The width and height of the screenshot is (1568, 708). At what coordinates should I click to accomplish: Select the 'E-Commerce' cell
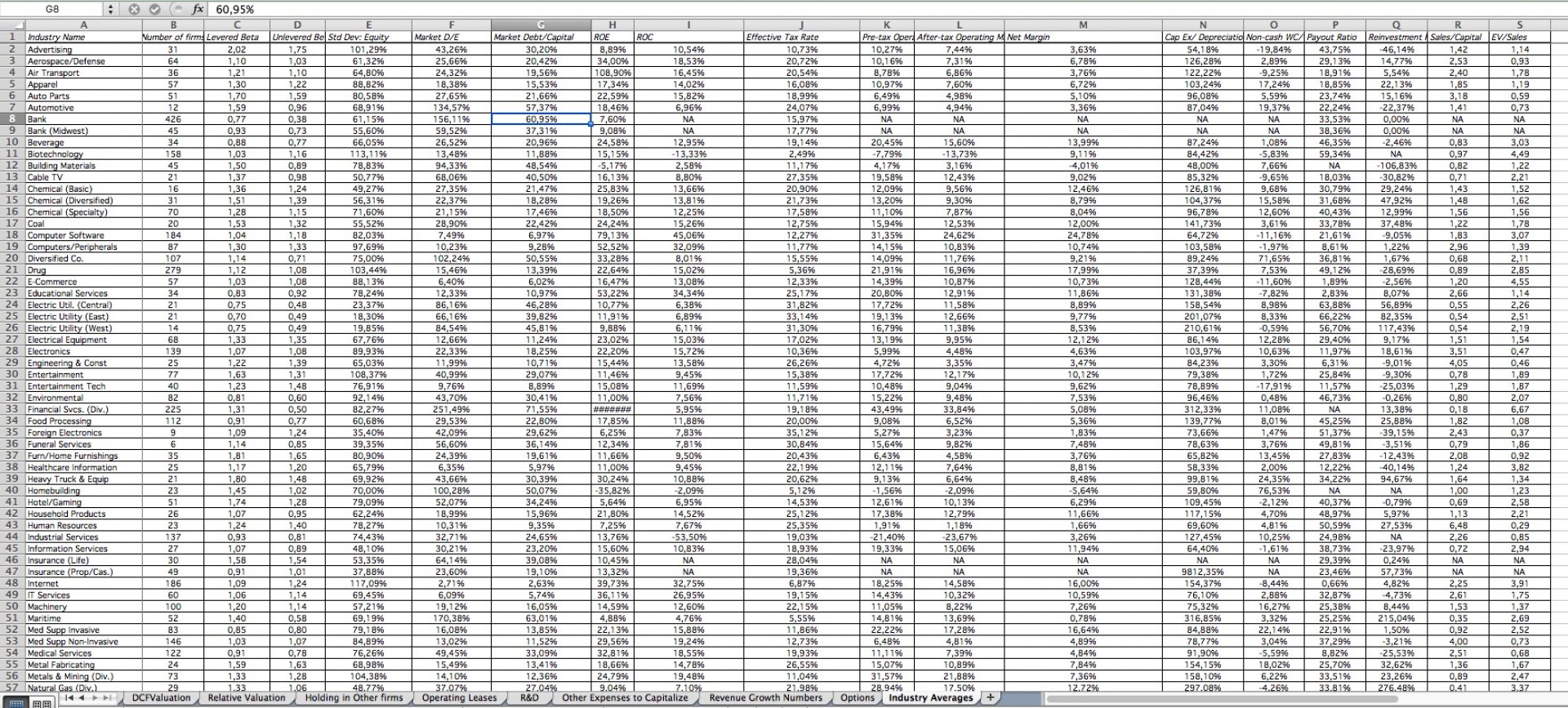click(x=82, y=282)
